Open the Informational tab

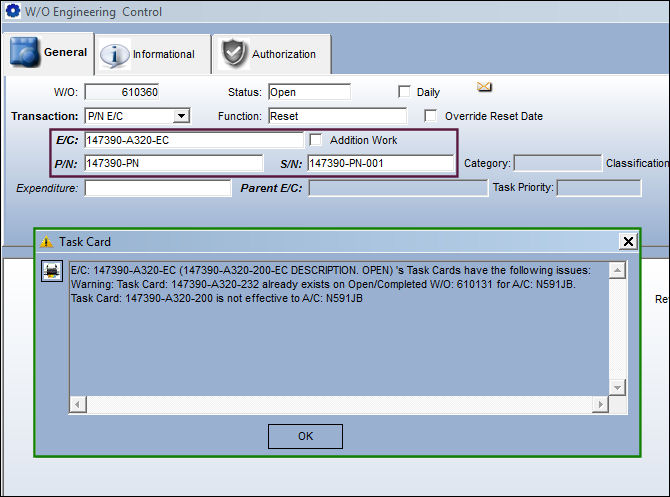(153, 54)
